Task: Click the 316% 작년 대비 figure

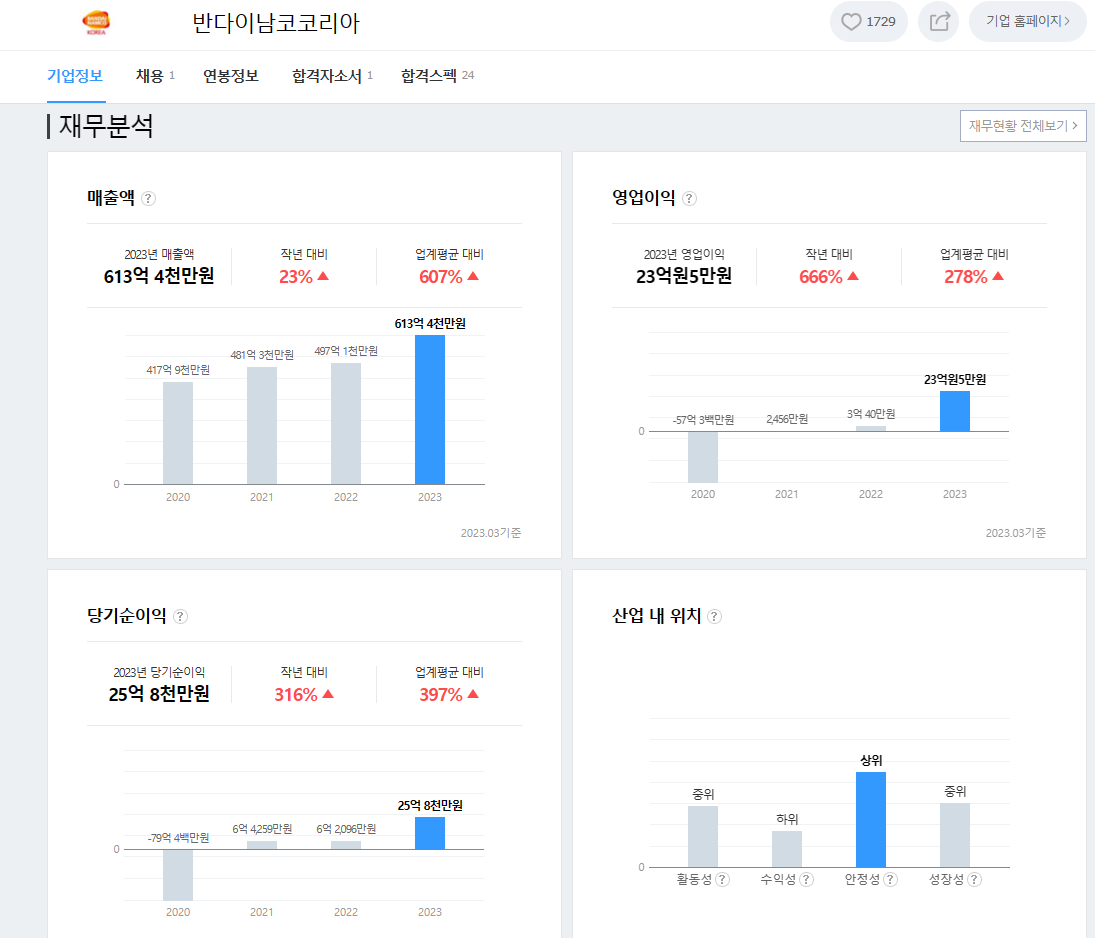Action: click(304, 694)
